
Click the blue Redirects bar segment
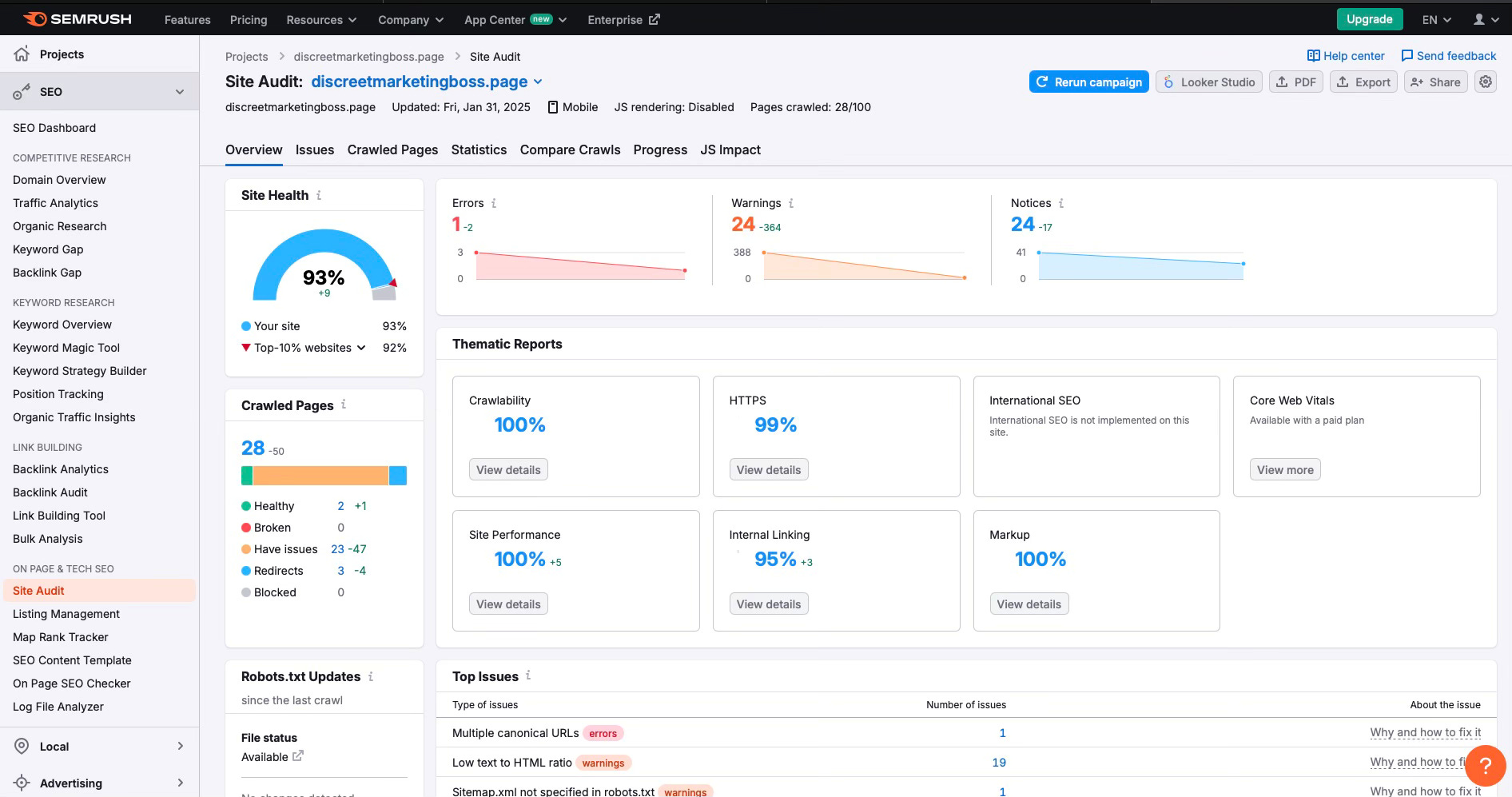(x=398, y=476)
